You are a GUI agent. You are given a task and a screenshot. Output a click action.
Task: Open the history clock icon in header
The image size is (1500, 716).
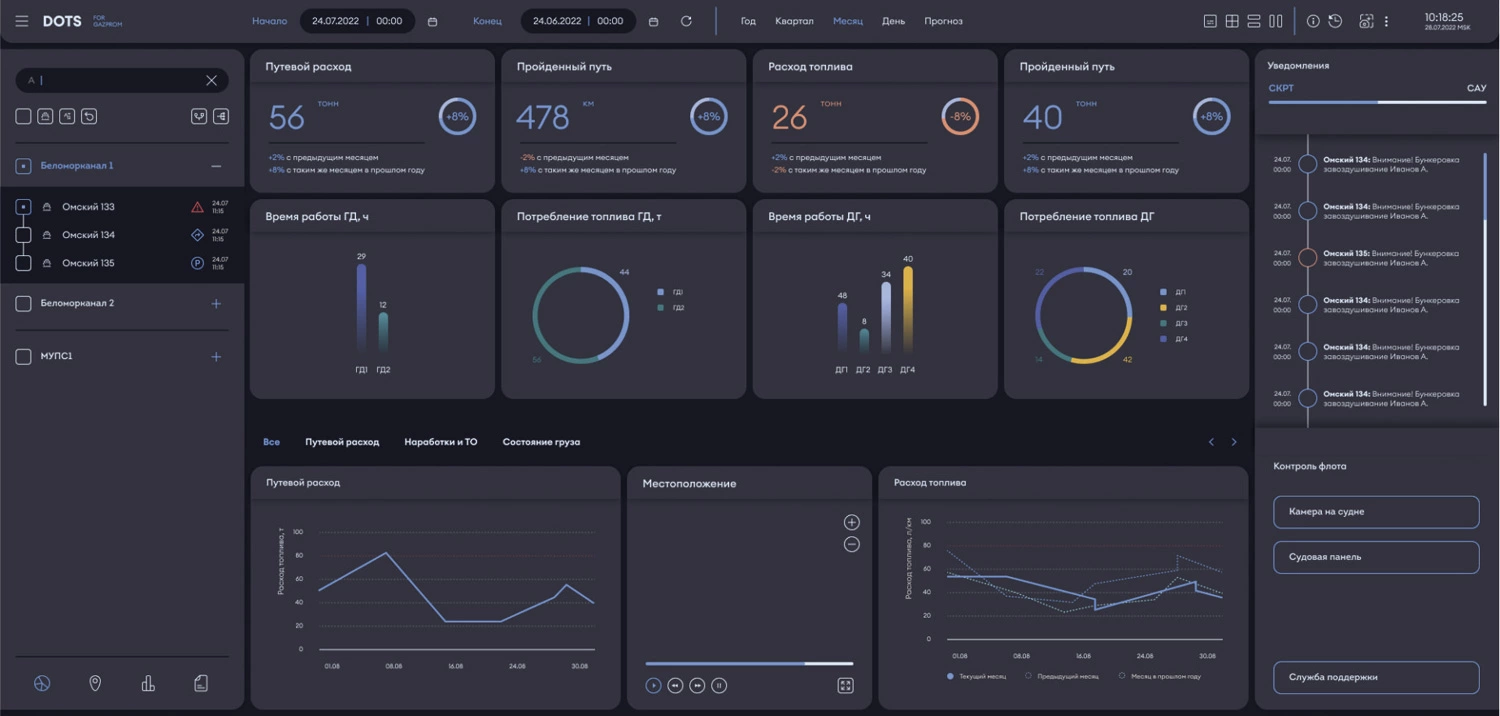[1335, 21]
